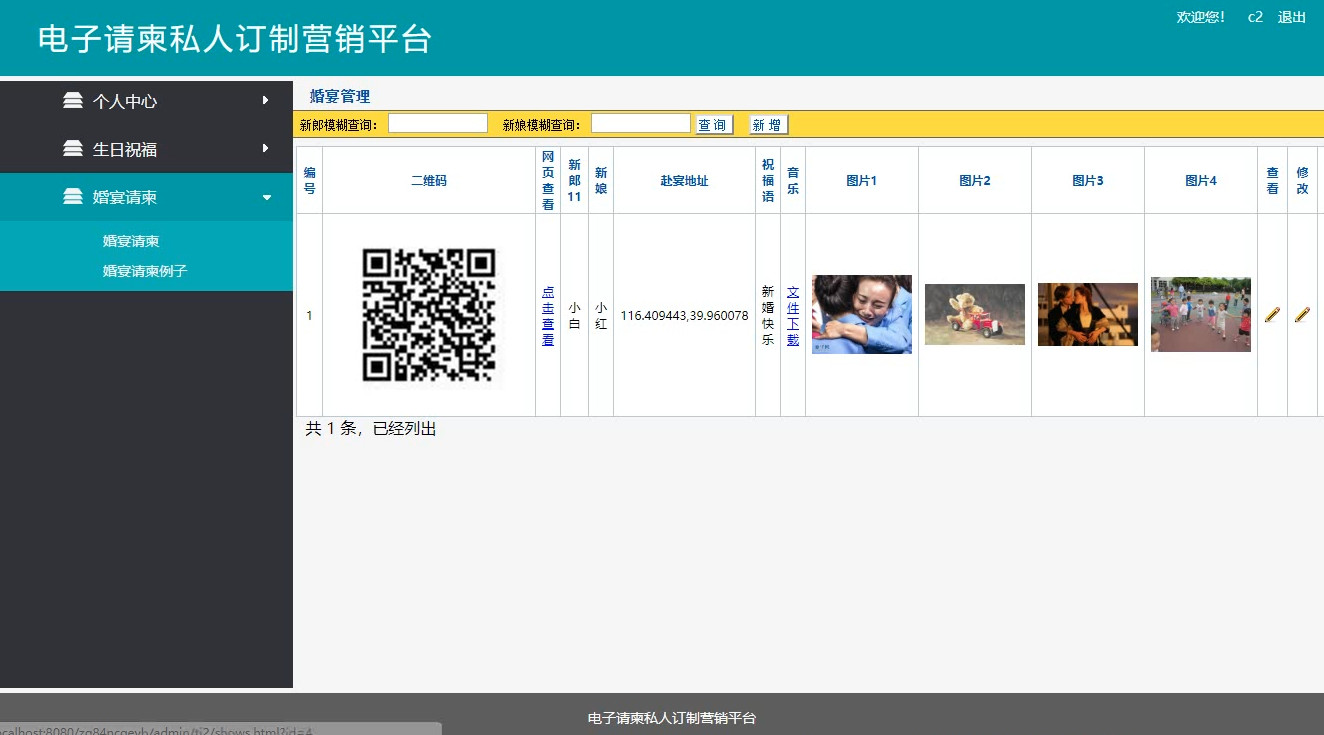Click the 新郎11 column header
The height and width of the screenshot is (735, 1324).
[574, 180]
